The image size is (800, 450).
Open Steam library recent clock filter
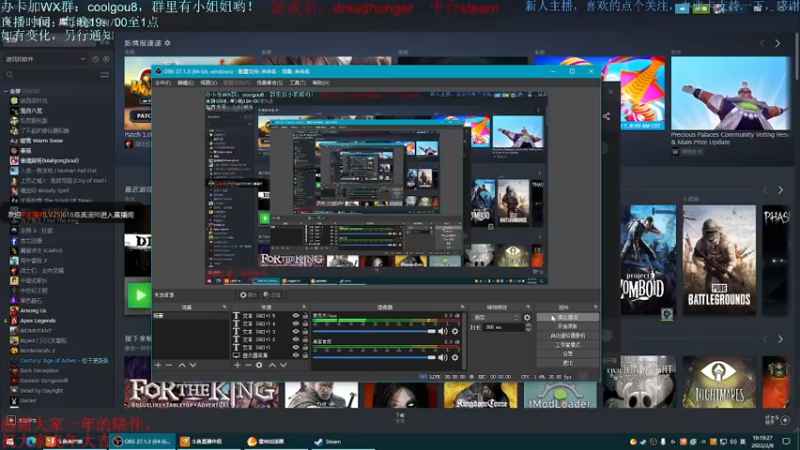click(95, 59)
